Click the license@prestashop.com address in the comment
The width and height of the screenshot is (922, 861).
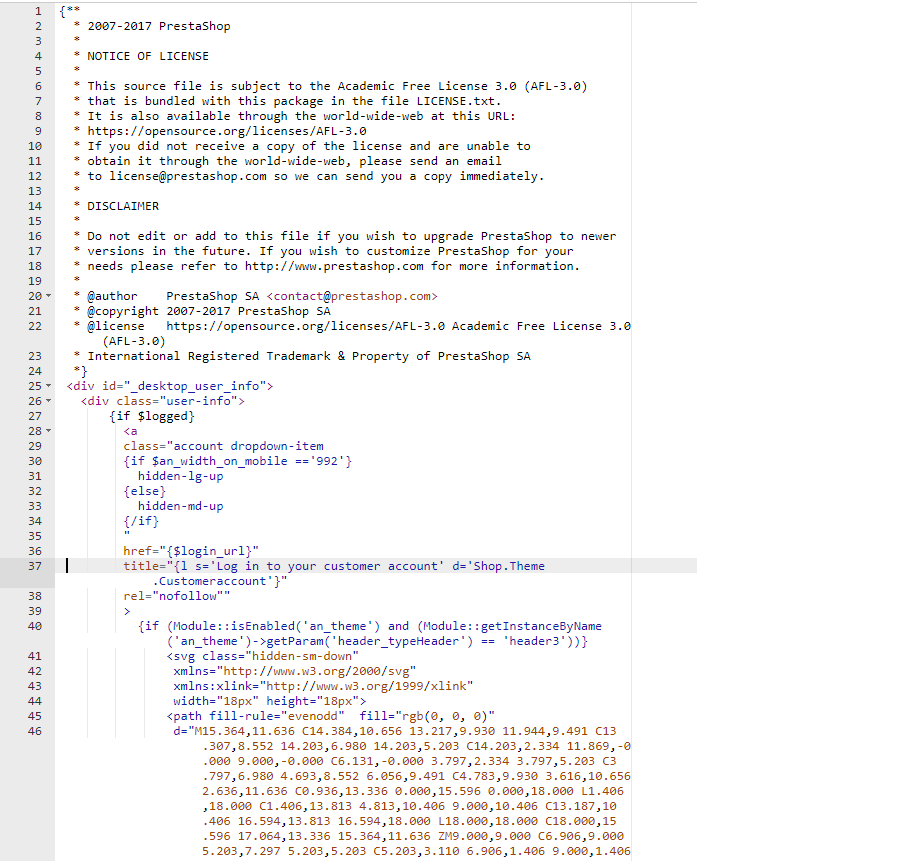click(188, 176)
